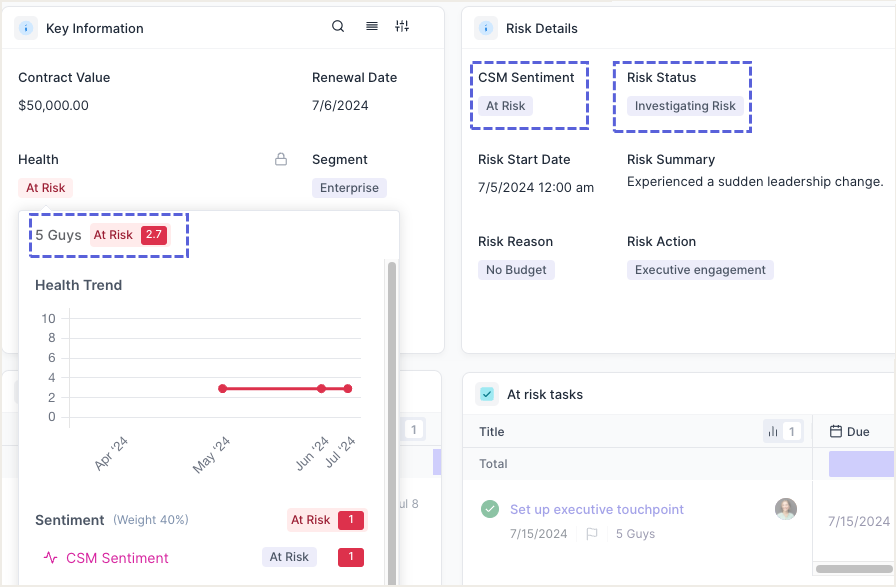Click the health popup vertical scrollbar

[x=391, y=423]
